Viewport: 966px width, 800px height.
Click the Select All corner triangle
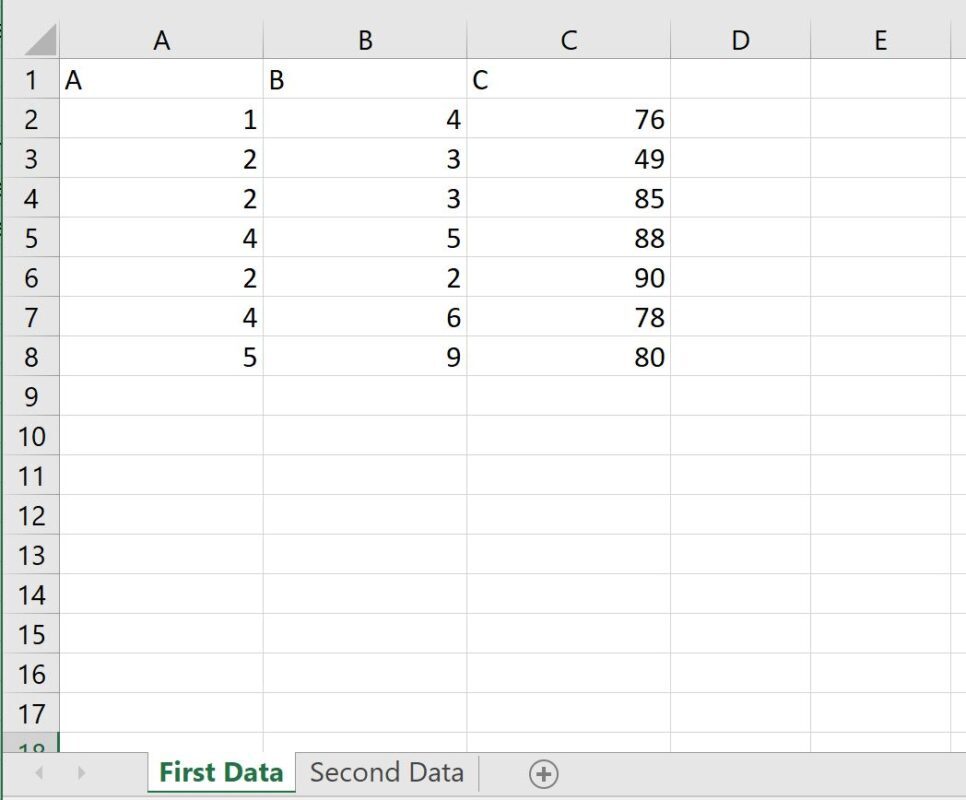(x=41, y=40)
